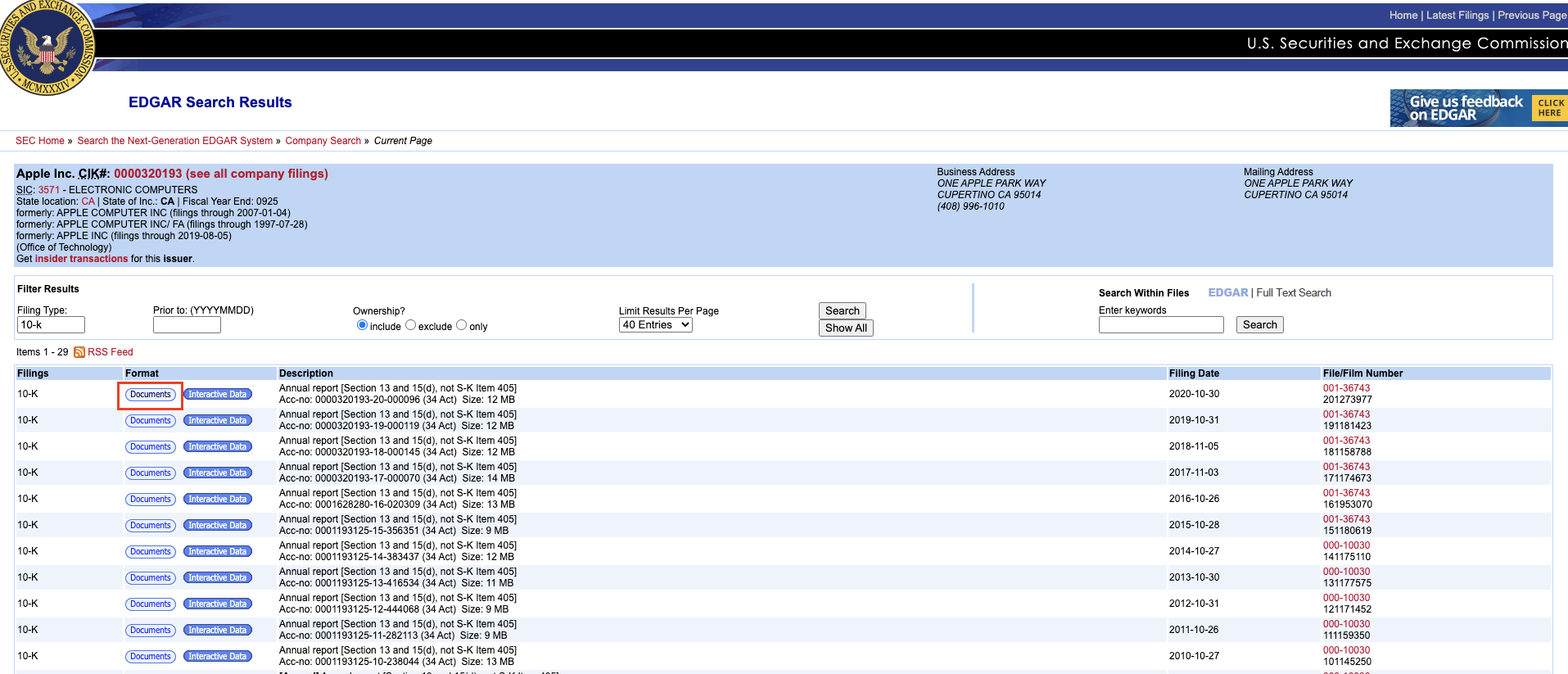The image size is (1568, 674).
Task: Click file number 001-36743 for the 2020-10-30 filing
Action: coord(1346,388)
